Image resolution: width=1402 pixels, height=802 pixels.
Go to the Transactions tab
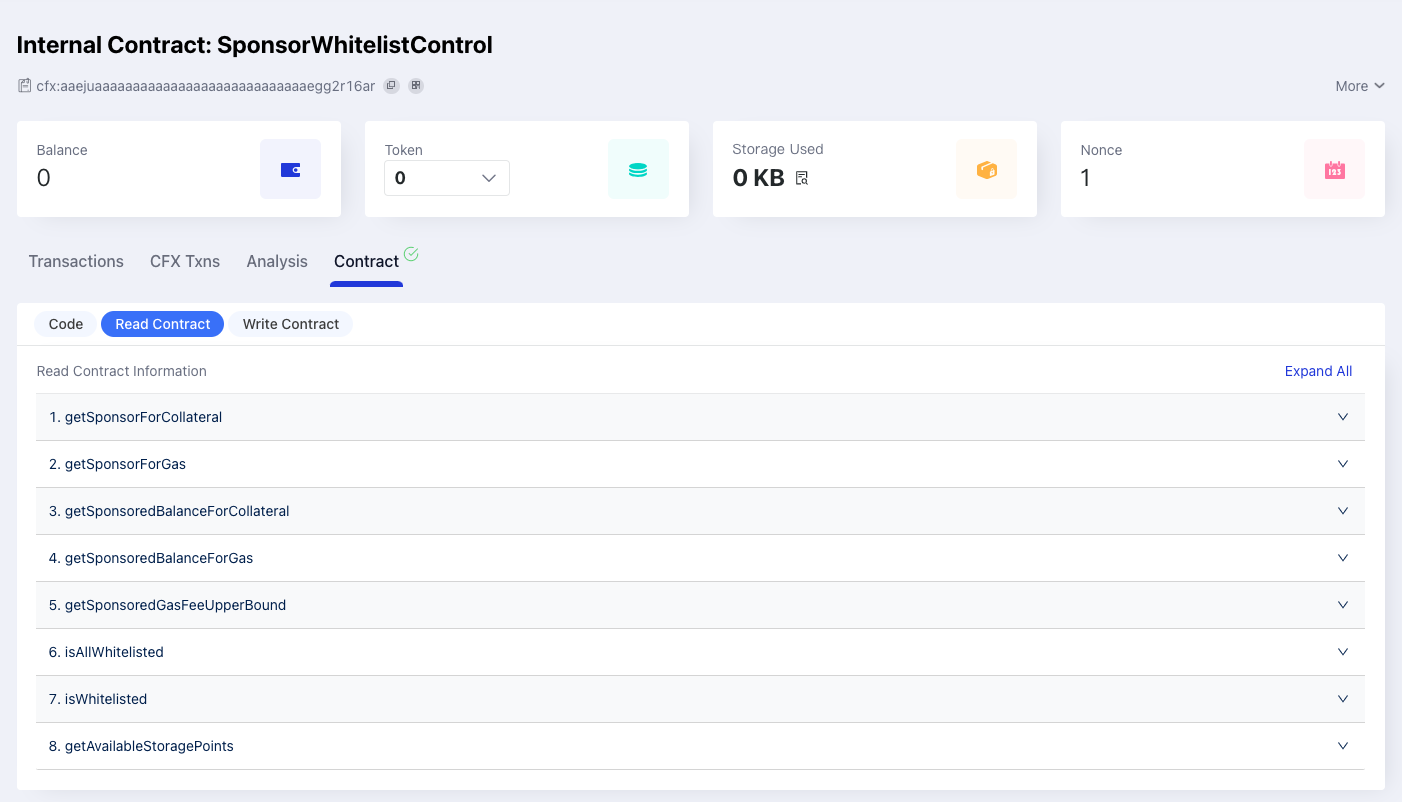tap(76, 261)
